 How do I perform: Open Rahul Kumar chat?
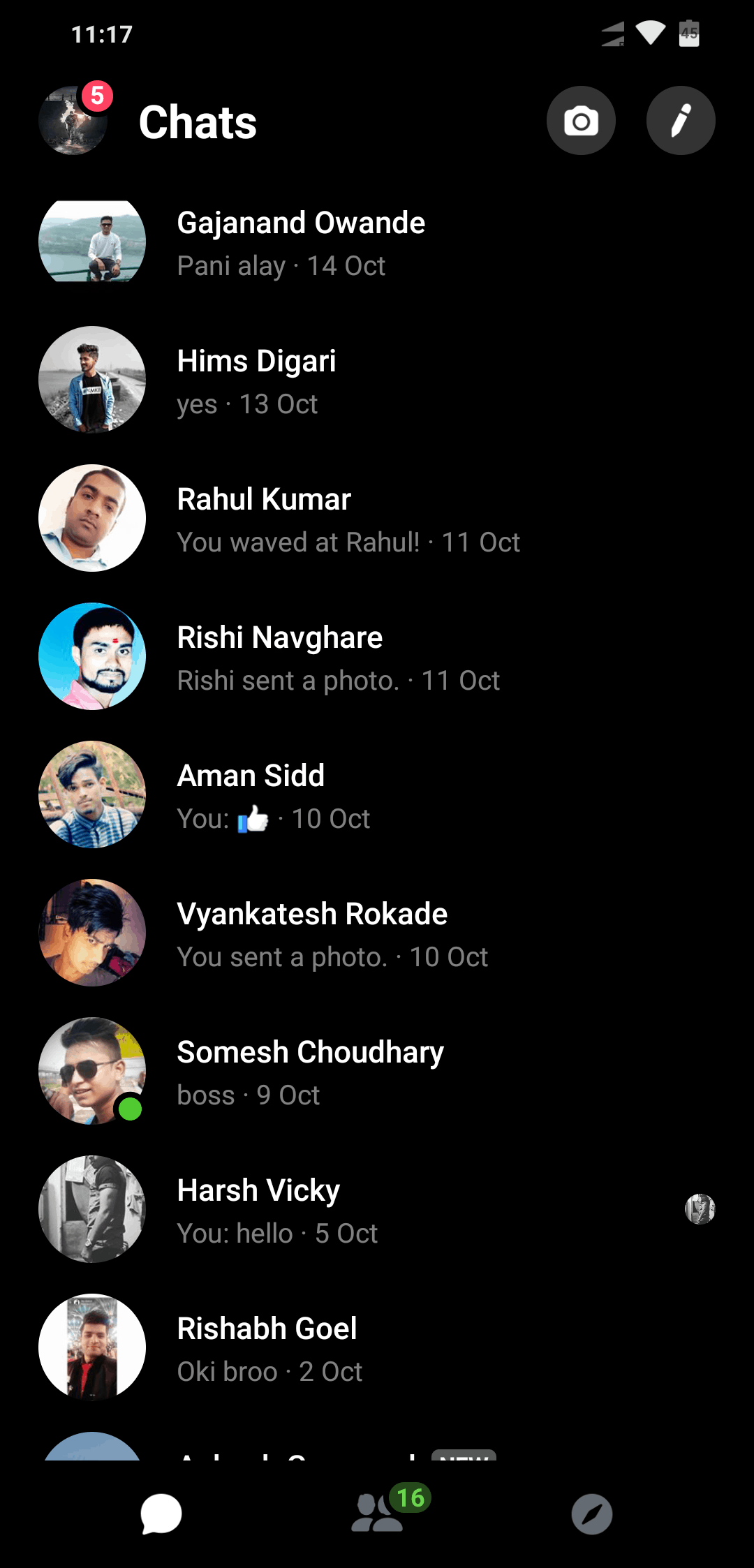377,518
